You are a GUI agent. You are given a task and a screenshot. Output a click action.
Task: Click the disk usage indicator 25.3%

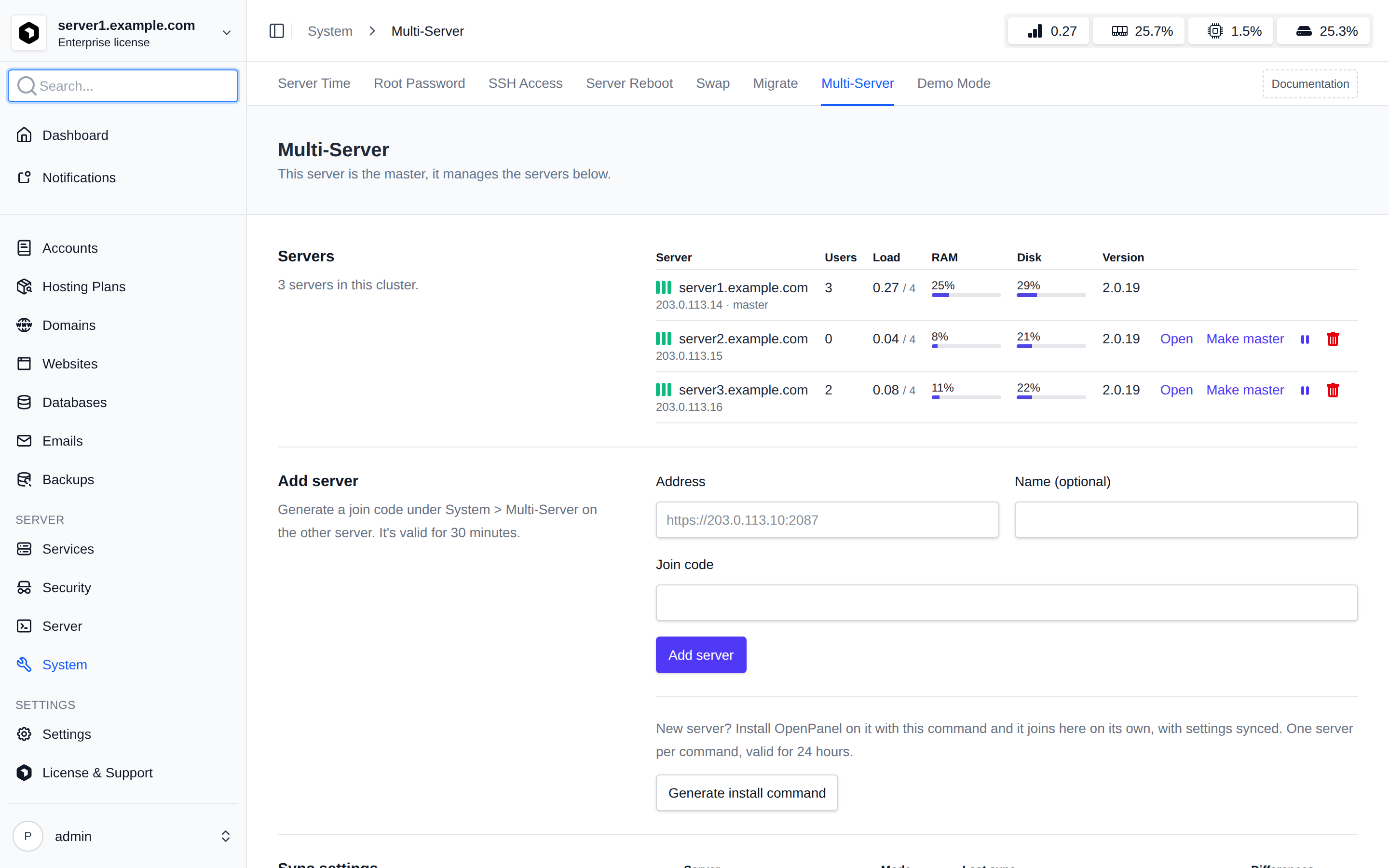click(x=1323, y=31)
